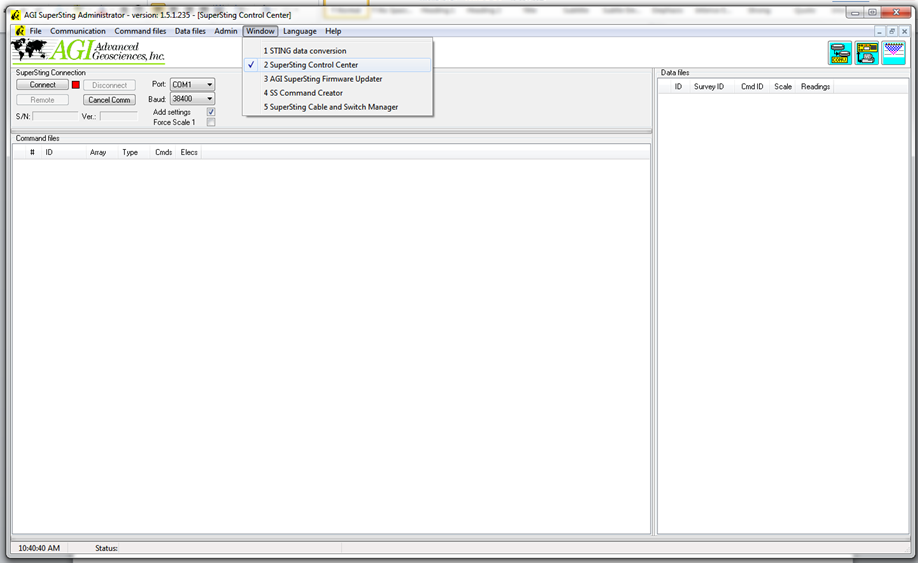Open the Admin menu
Image resolution: width=918 pixels, height=563 pixels.
[x=225, y=31]
